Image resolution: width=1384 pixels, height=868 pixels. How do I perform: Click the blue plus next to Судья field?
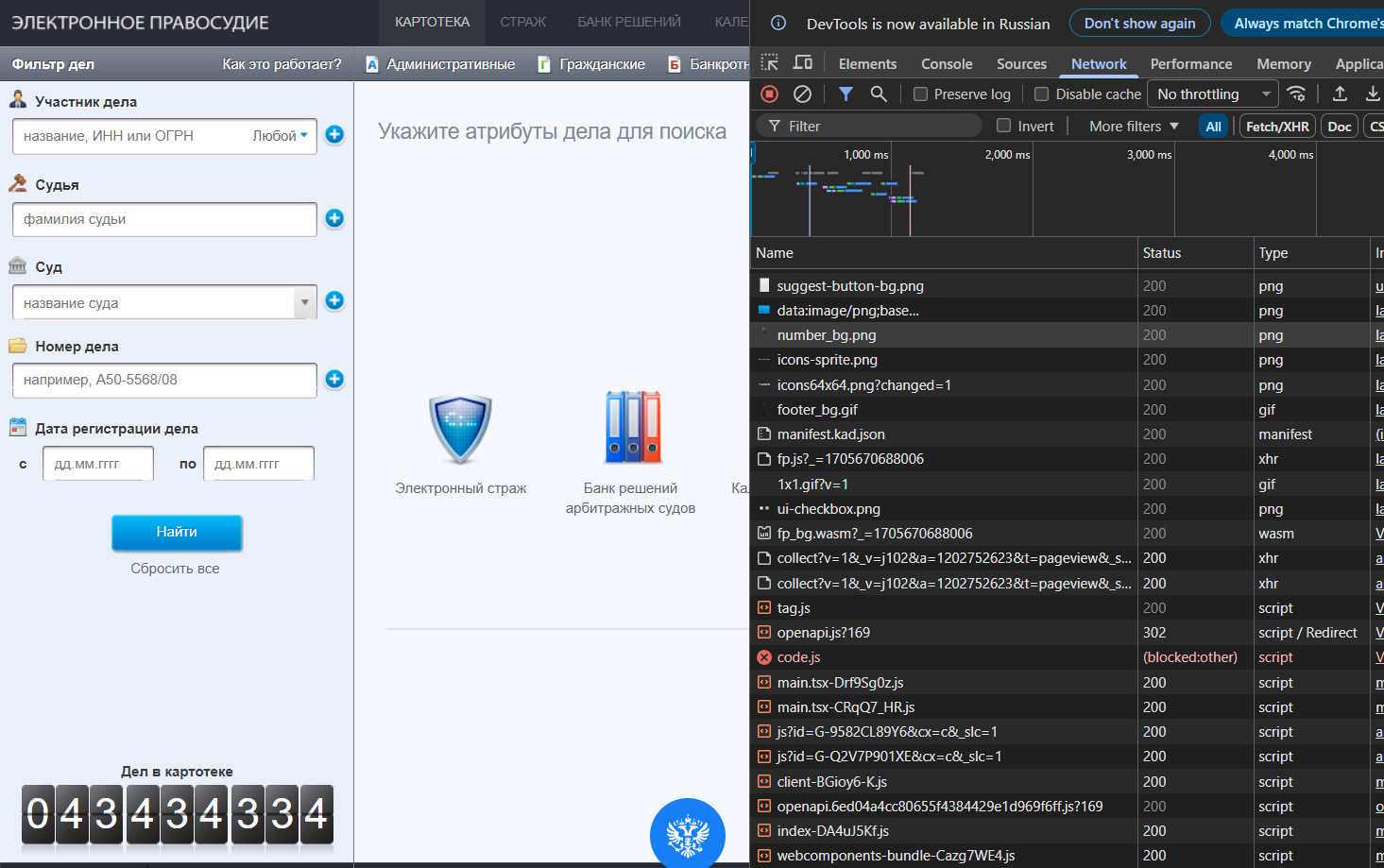(x=334, y=218)
